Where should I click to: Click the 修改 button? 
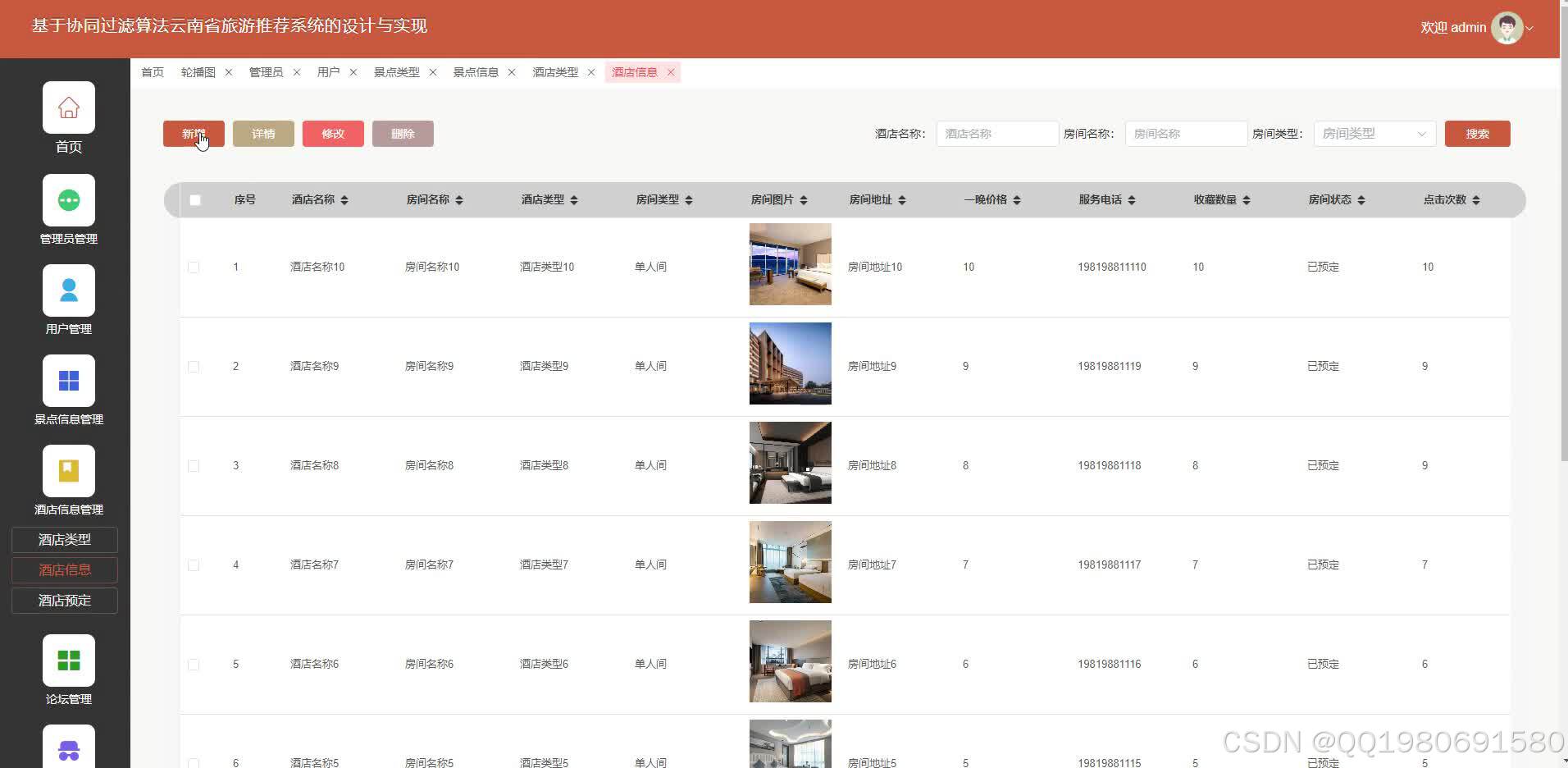[333, 134]
